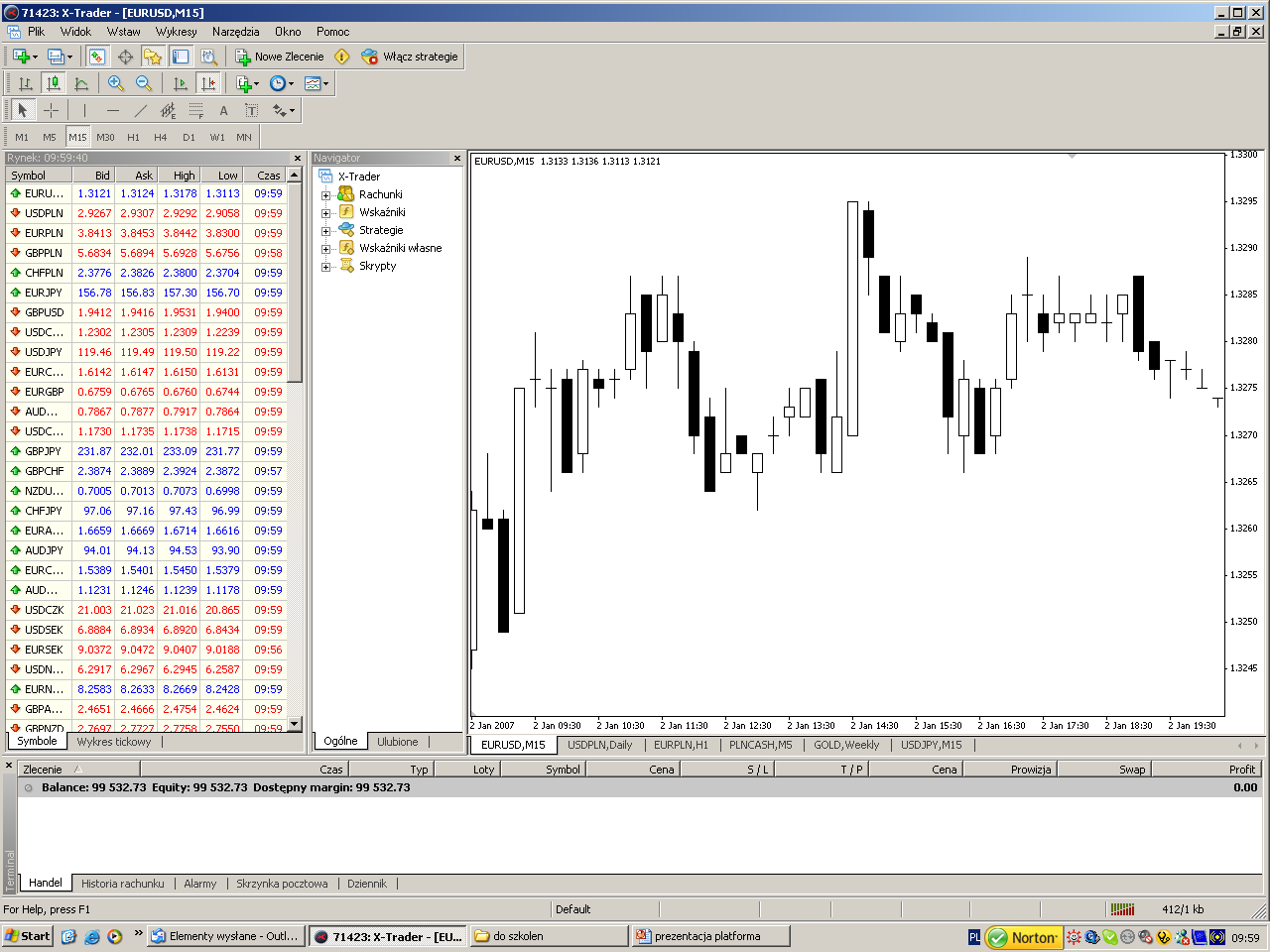Viewport: 1270px width, 952px height.
Task: Zoom out of the chart
Action: [144, 83]
